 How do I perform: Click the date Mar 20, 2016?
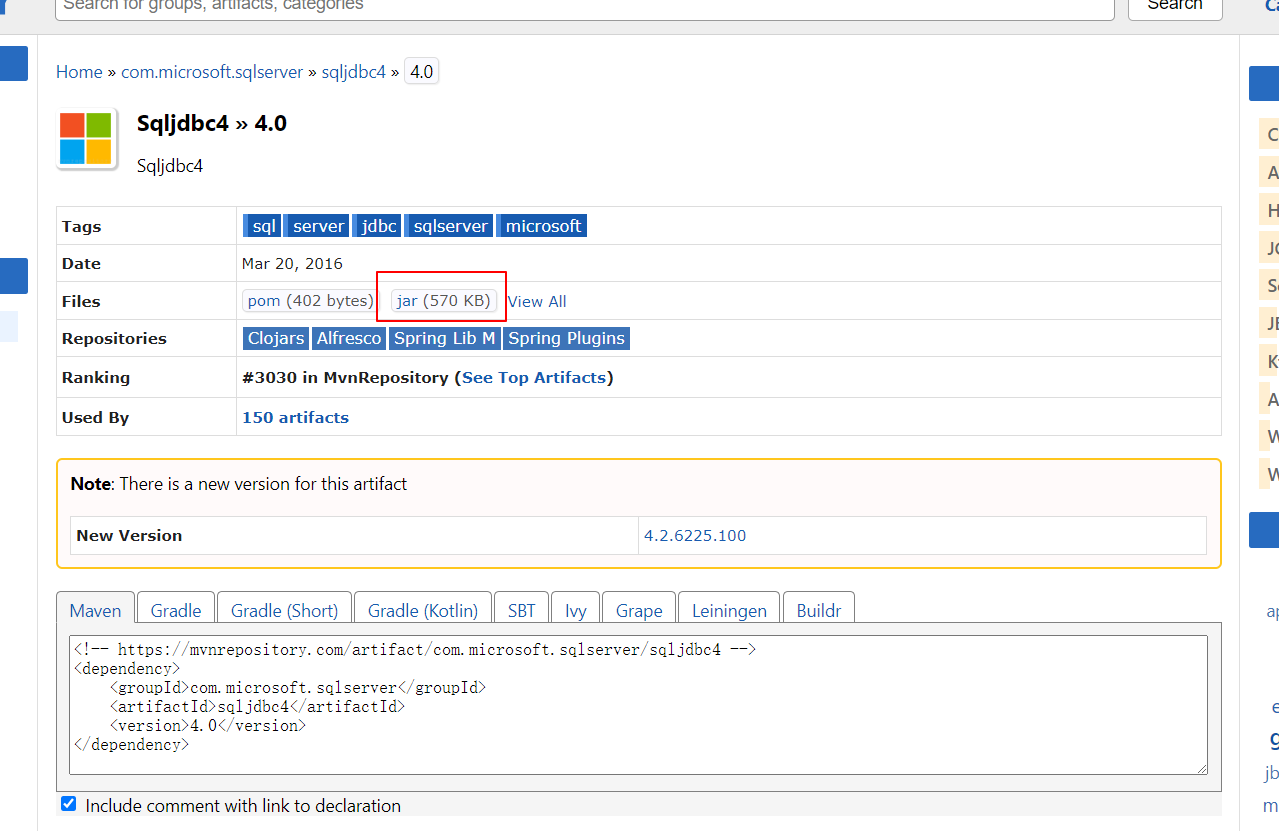[292, 264]
